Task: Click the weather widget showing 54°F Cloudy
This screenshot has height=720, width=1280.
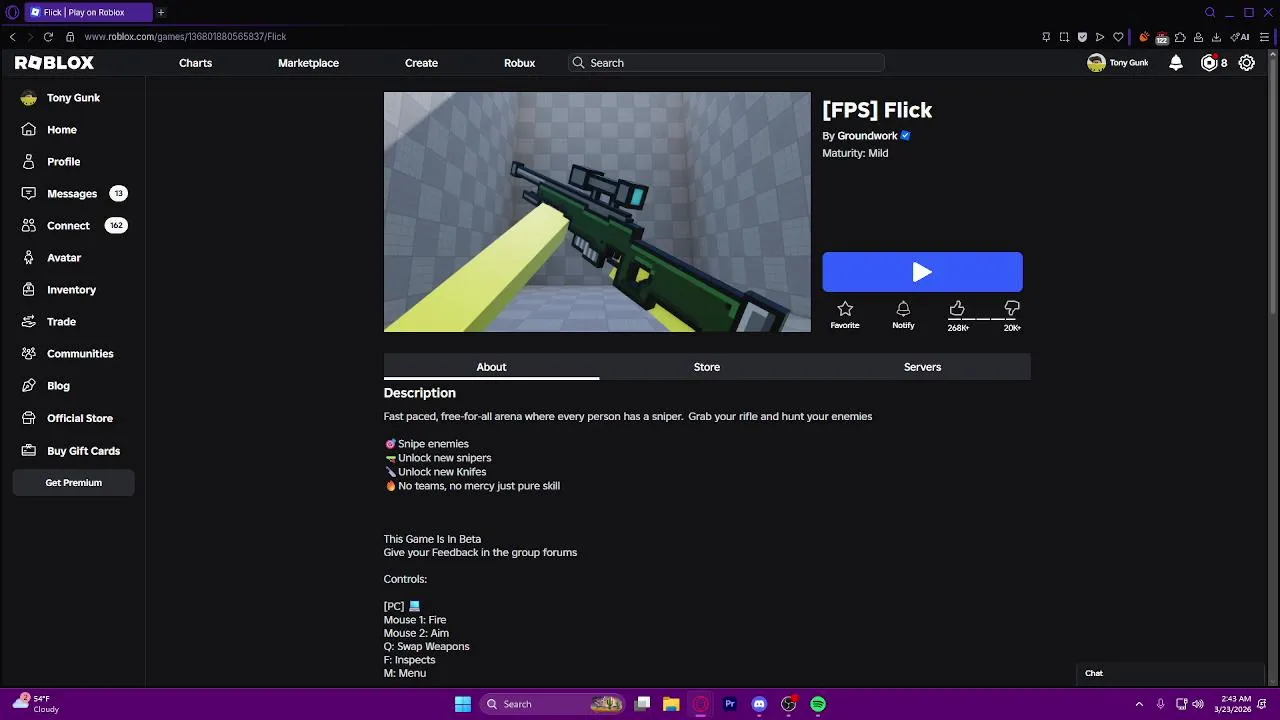Action: point(35,704)
